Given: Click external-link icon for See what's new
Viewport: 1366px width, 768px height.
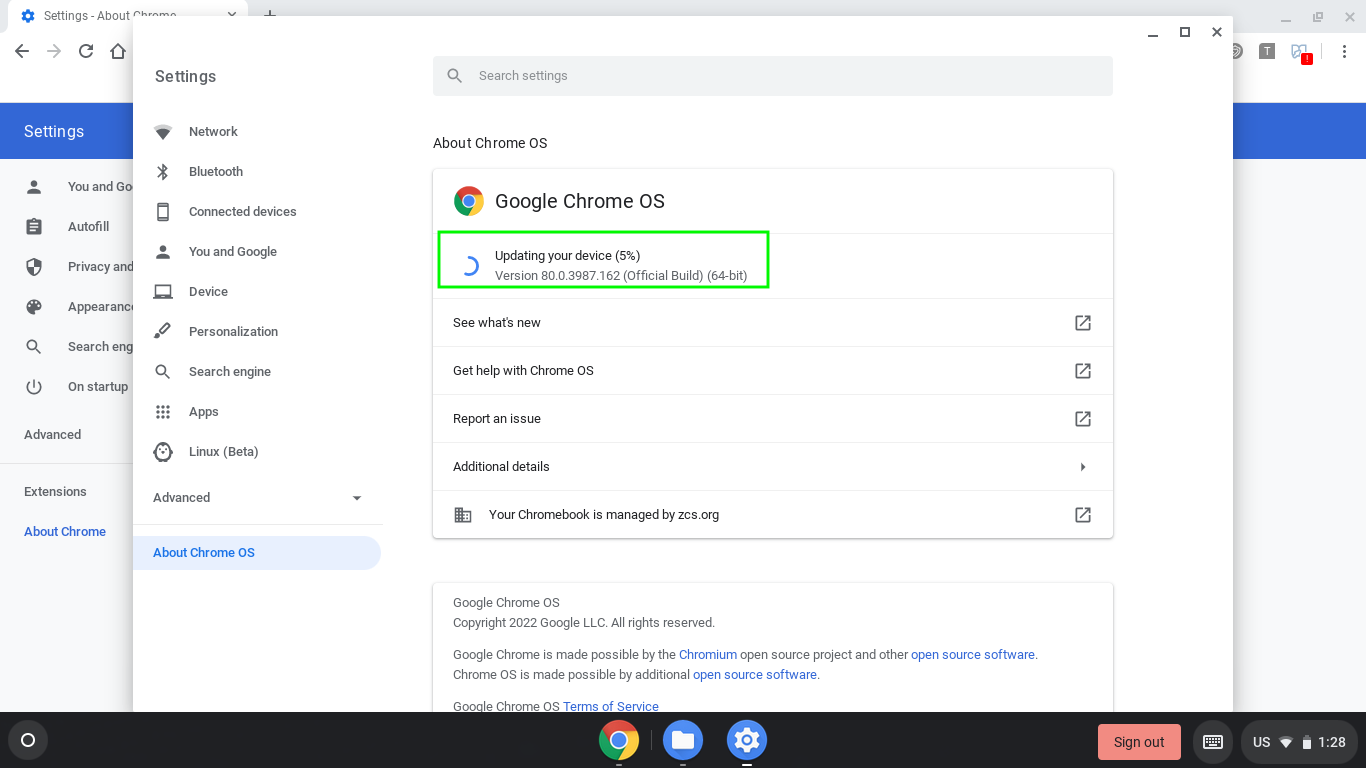Looking at the screenshot, I should 1083,323.
